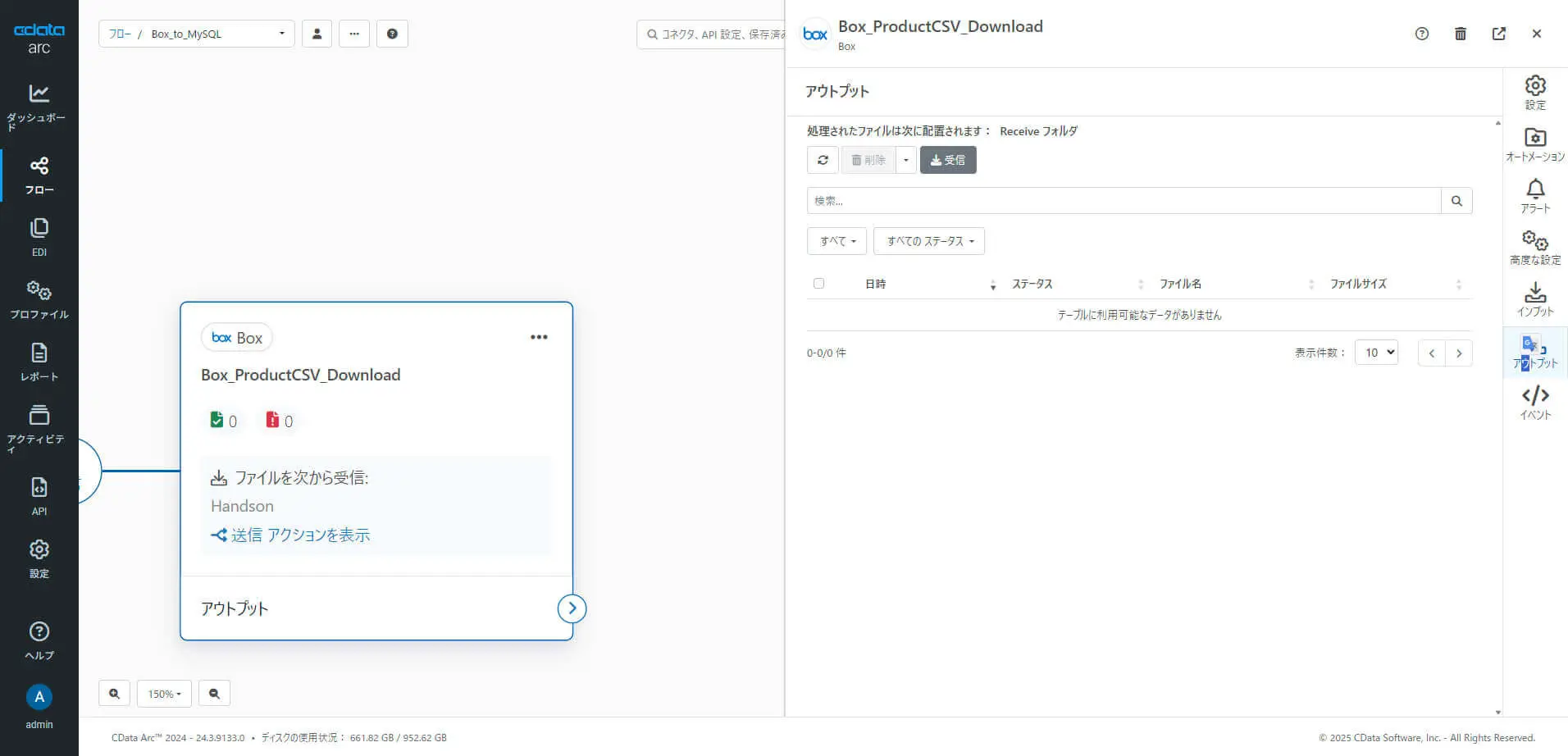This screenshot has height=756, width=1568.
Task: Click the question mark help button in flow toolbar
Action: pos(392,34)
